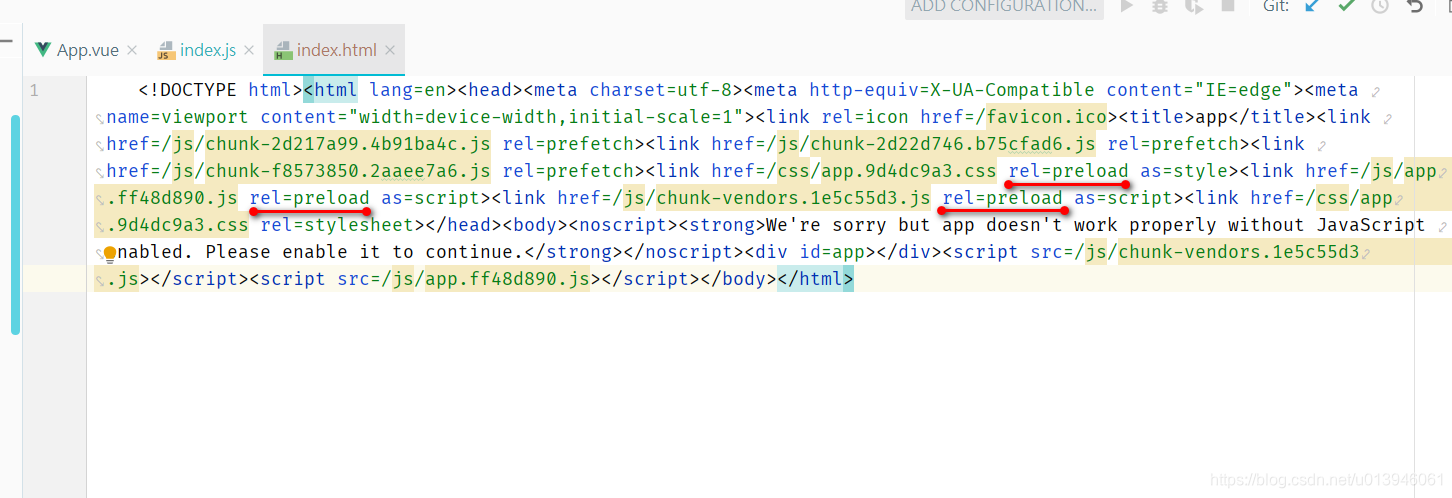Click the yellow lightbulb intention icon
1452x498 pixels.
[x=110, y=254]
